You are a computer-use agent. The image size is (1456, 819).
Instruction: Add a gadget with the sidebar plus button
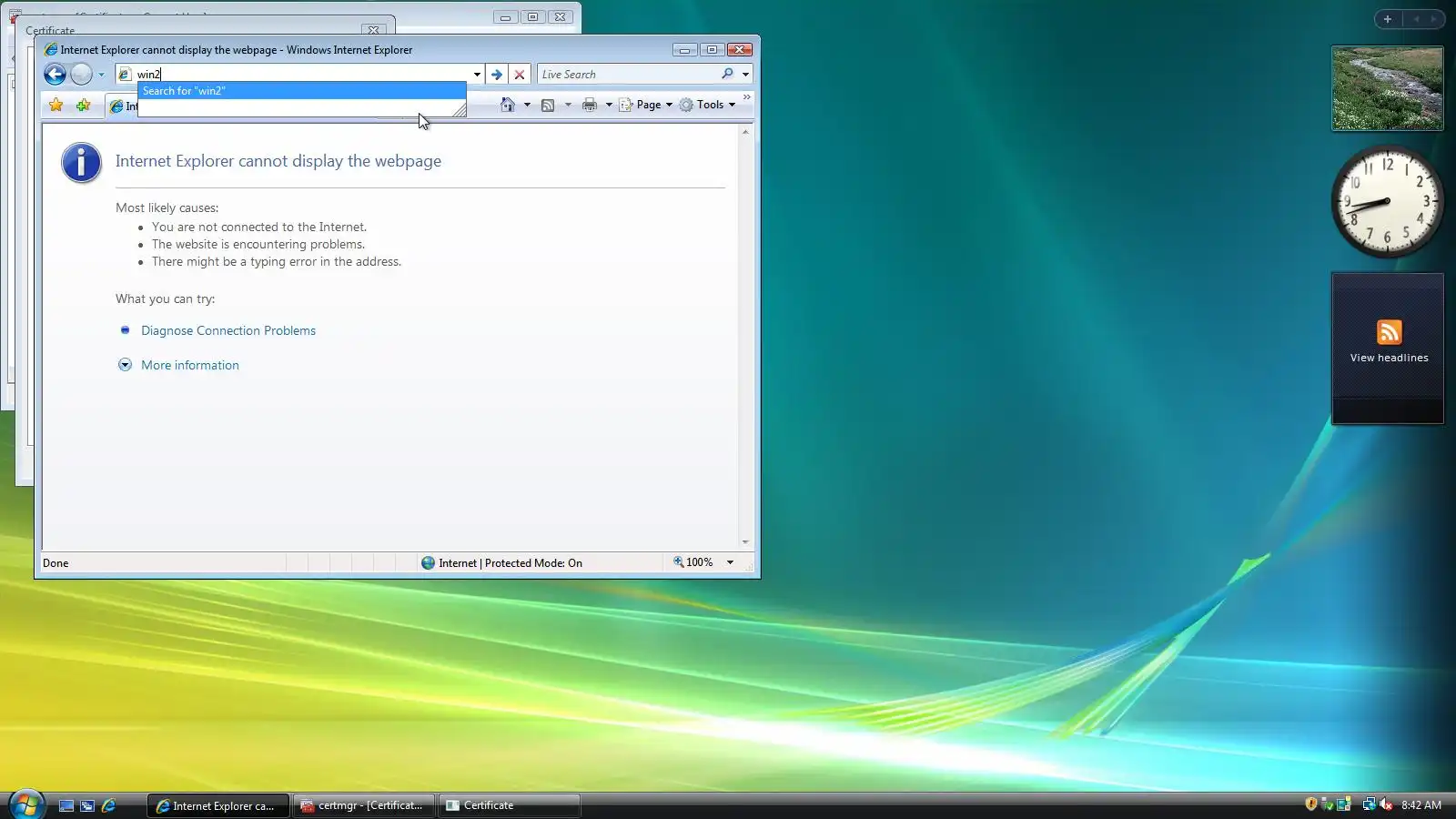click(x=1388, y=19)
